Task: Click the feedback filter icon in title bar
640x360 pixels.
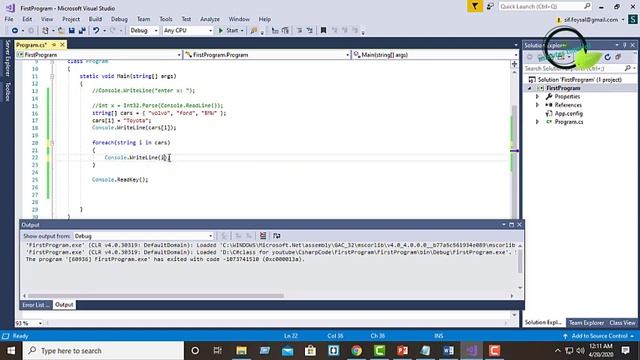Action: point(475,7)
